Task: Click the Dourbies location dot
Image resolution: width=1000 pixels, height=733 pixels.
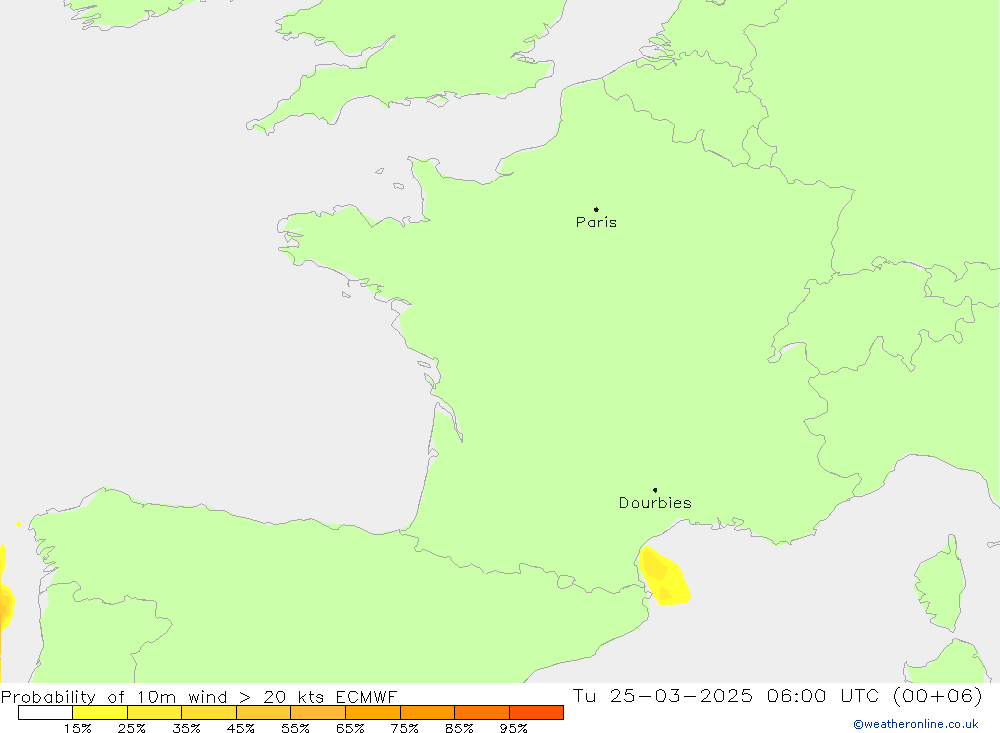Action: point(655,490)
